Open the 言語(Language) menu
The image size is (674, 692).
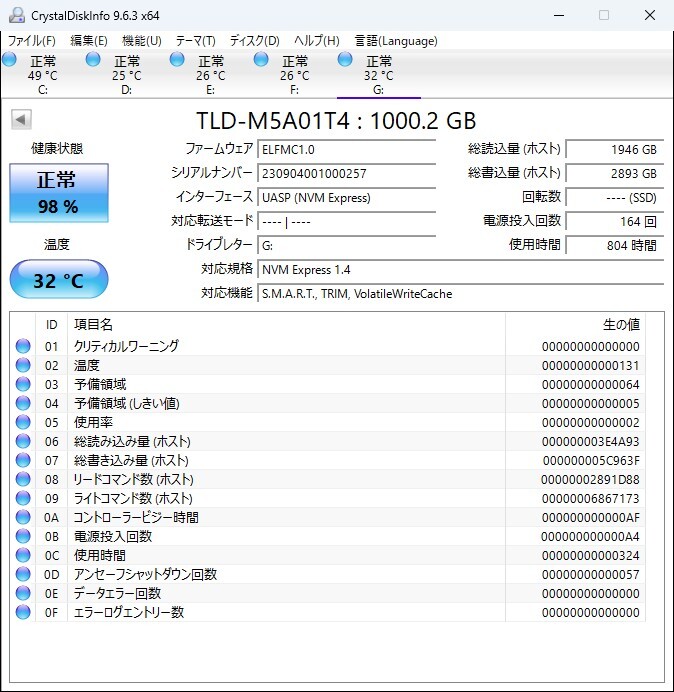396,41
